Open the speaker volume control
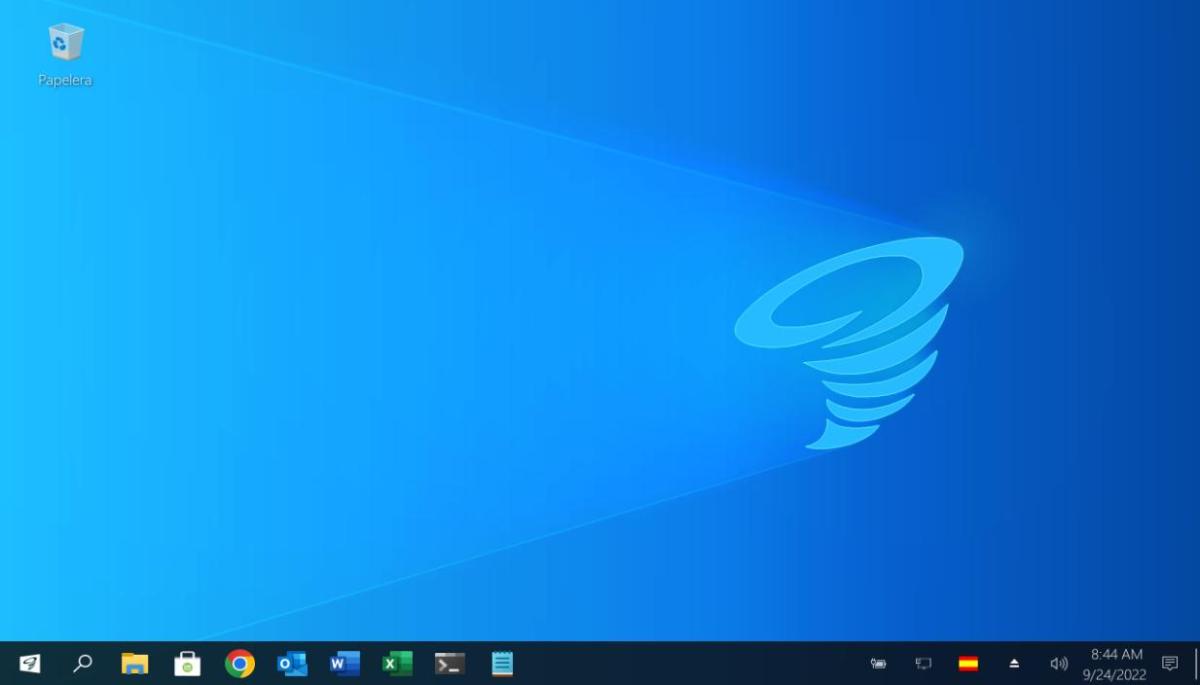 click(x=1059, y=663)
